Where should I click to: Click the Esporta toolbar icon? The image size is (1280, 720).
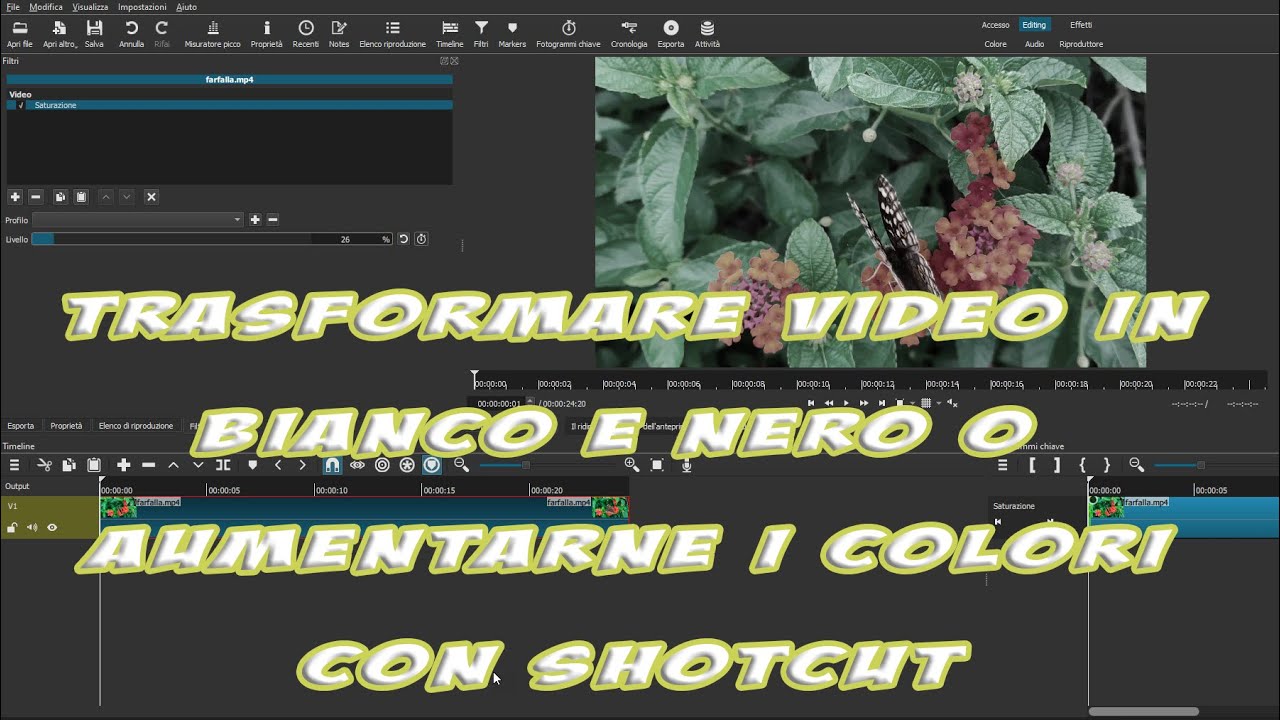[x=671, y=34]
